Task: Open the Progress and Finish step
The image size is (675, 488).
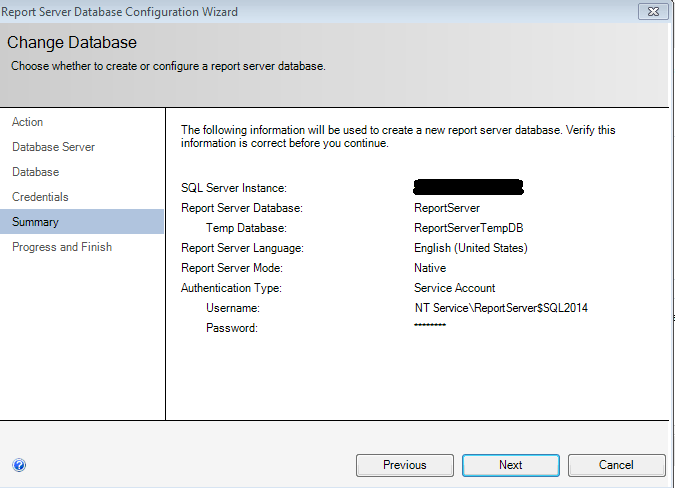Action: coord(62,247)
